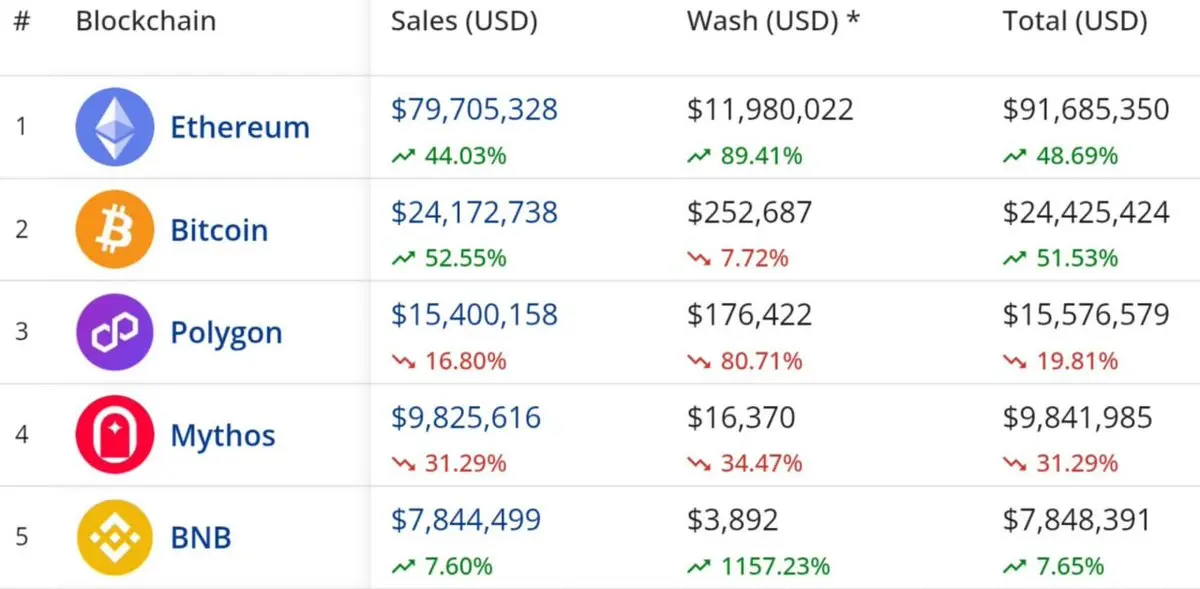Click Ethereum sales value $79,705,328

pyautogui.click(x=474, y=109)
